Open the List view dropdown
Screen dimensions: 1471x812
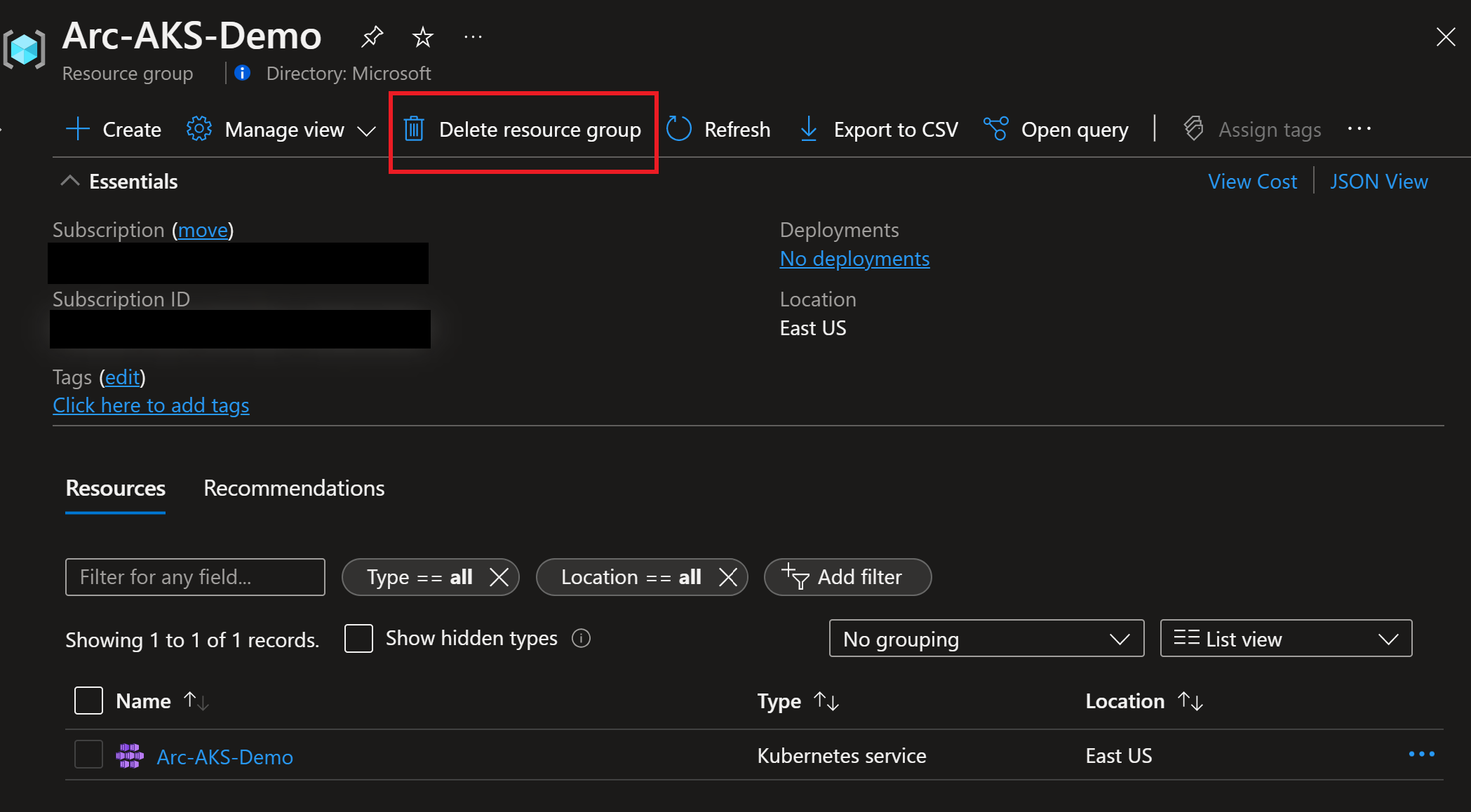(1286, 639)
